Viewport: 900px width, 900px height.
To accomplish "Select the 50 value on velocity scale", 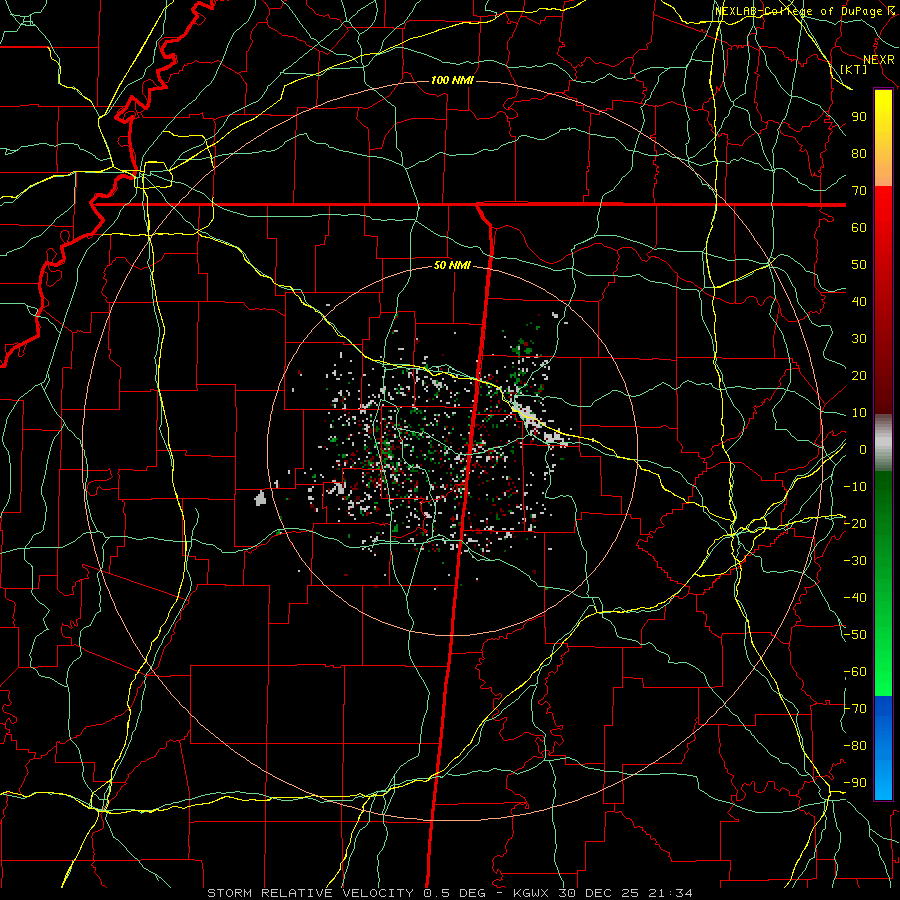I will click(x=859, y=265).
